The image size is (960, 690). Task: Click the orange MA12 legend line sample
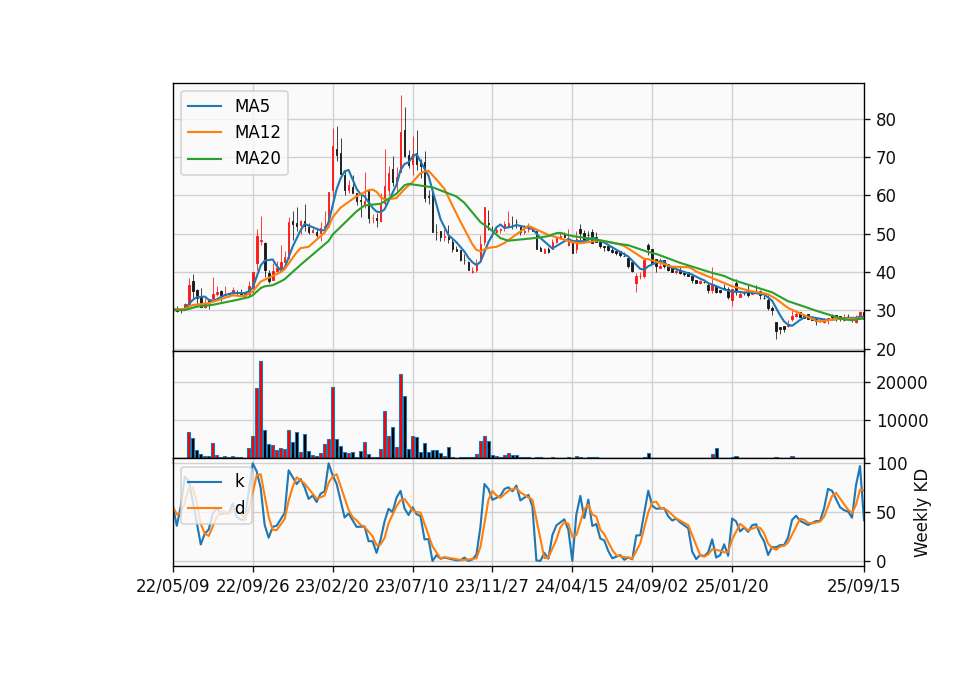click(x=205, y=132)
